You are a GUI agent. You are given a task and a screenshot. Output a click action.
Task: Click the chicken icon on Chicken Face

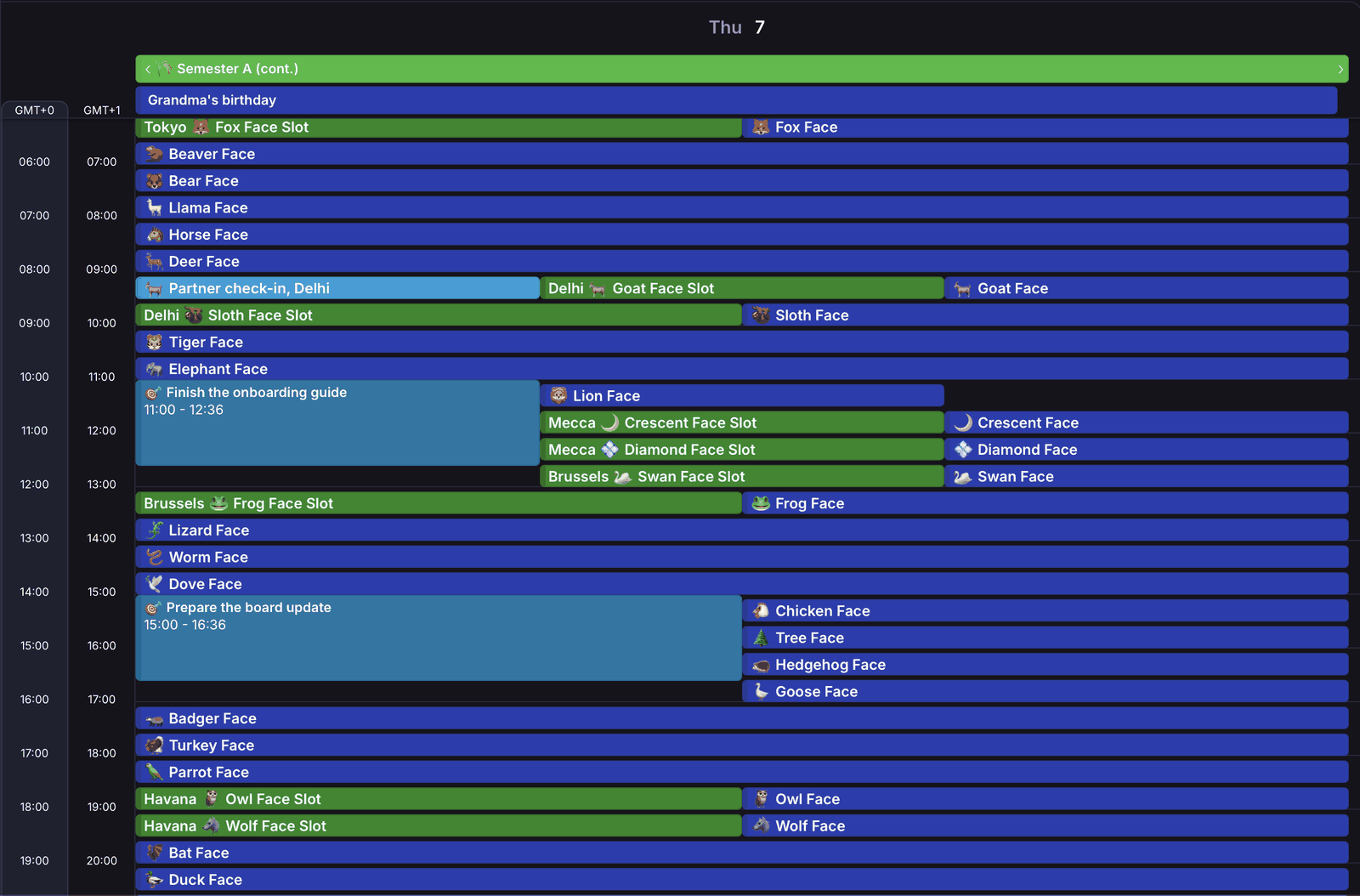(x=761, y=611)
